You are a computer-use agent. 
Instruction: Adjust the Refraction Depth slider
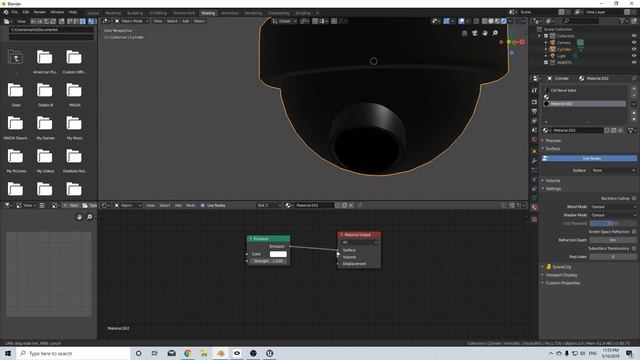613,240
